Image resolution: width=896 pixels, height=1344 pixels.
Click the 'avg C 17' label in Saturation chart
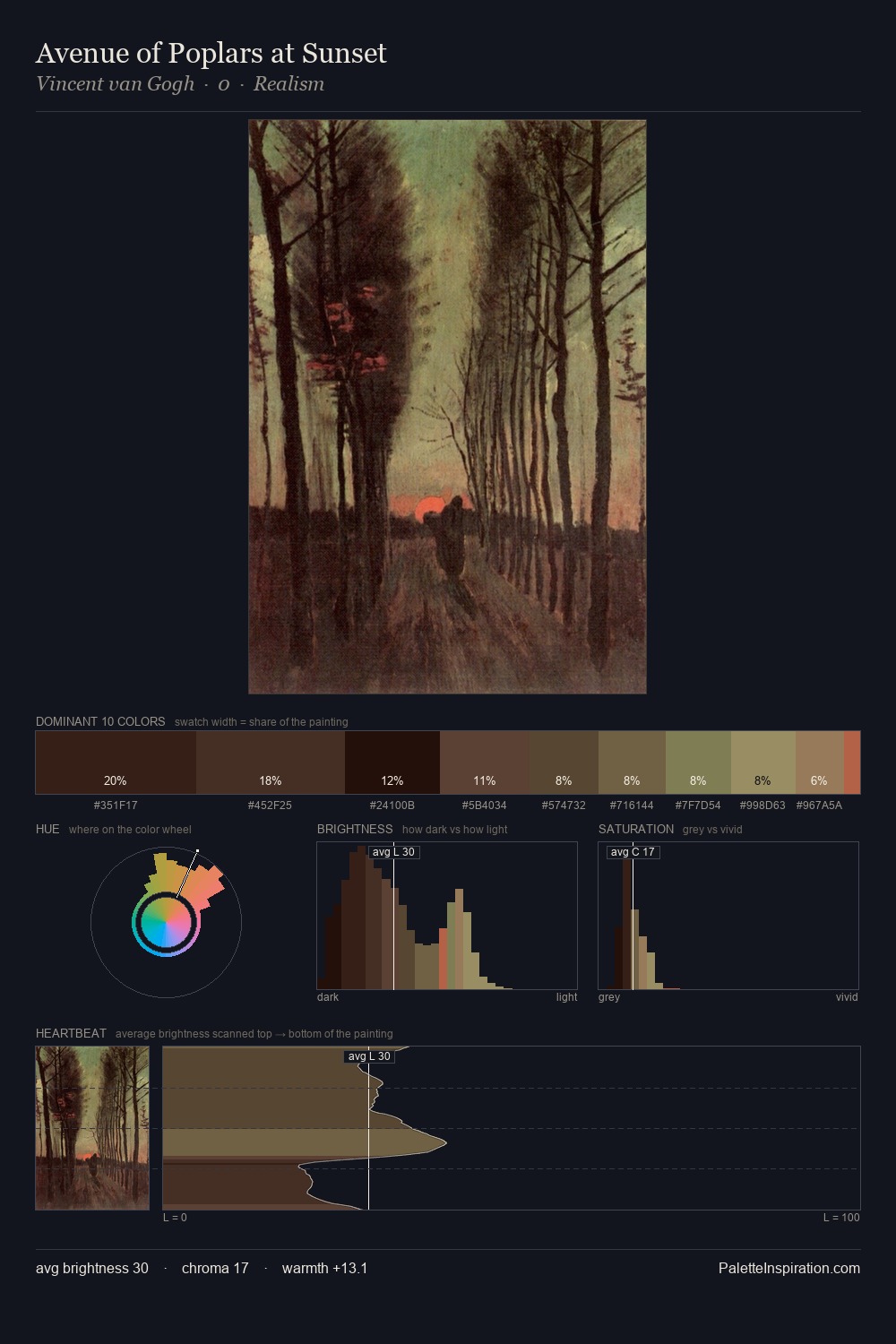(633, 852)
